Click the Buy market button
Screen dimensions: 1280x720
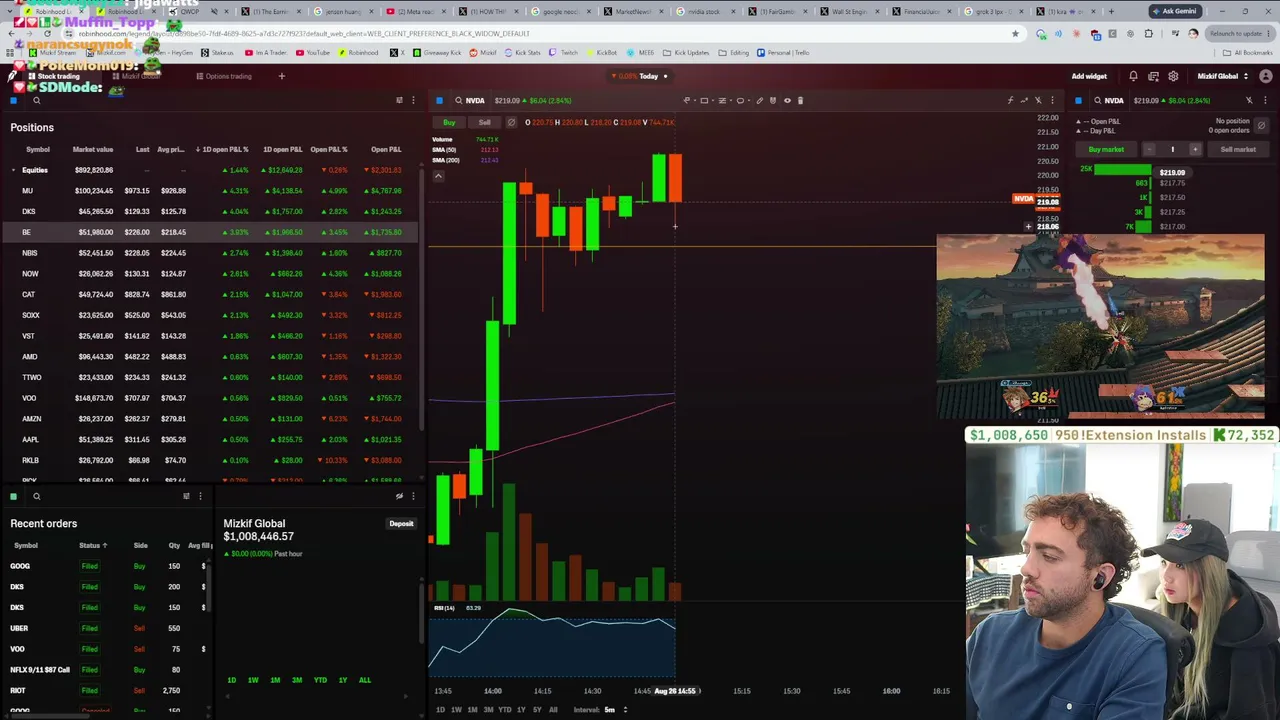[1106, 149]
